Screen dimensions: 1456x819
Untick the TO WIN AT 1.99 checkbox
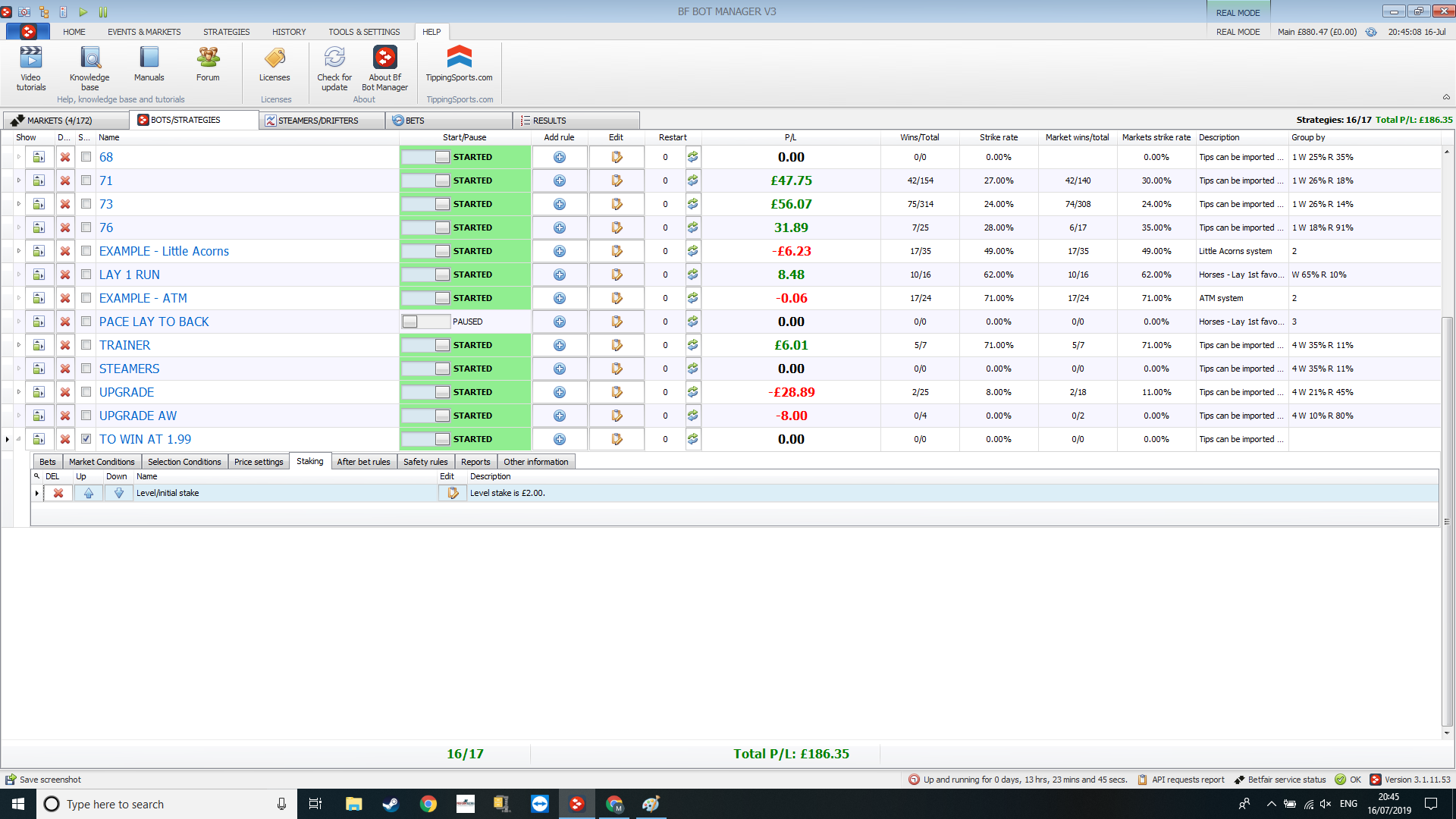(86, 439)
